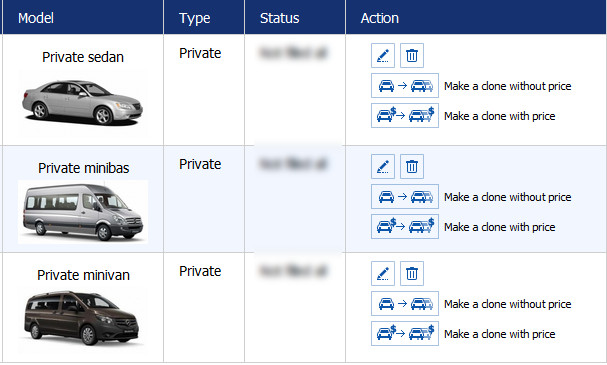
Task: Clone Private minibas with price icon
Action: tap(405, 226)
